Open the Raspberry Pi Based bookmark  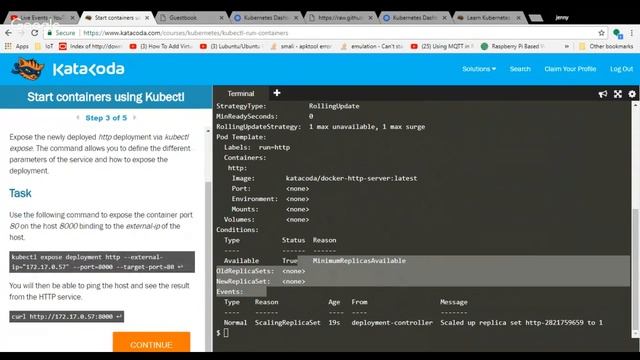point(513,46)
